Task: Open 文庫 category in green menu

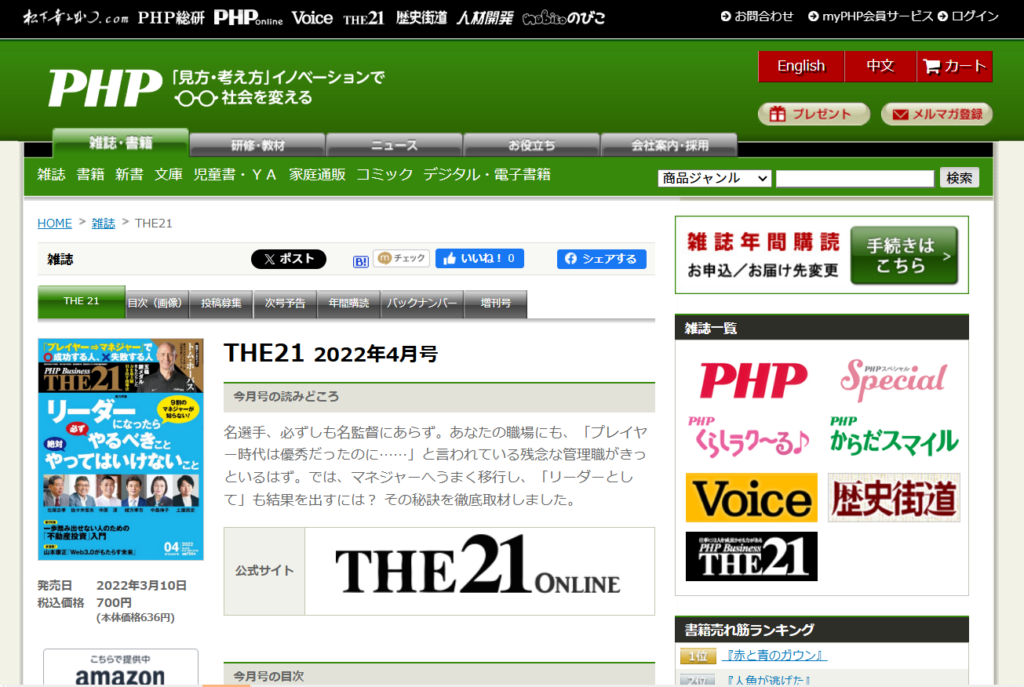Action: pyautogui.click(x=168, y=174)
